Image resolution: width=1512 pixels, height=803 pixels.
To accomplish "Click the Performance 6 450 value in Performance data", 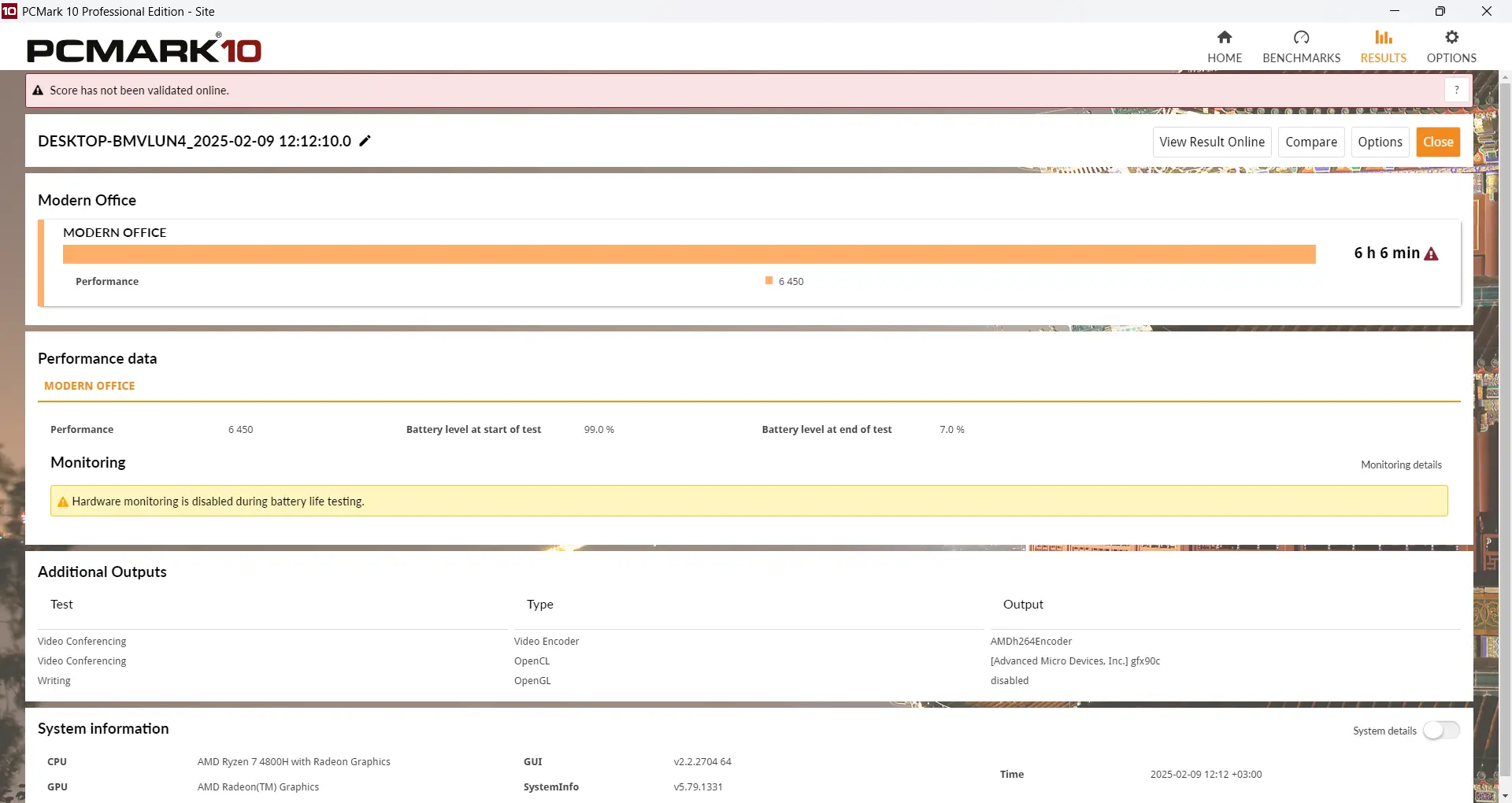I will [241, 429].
